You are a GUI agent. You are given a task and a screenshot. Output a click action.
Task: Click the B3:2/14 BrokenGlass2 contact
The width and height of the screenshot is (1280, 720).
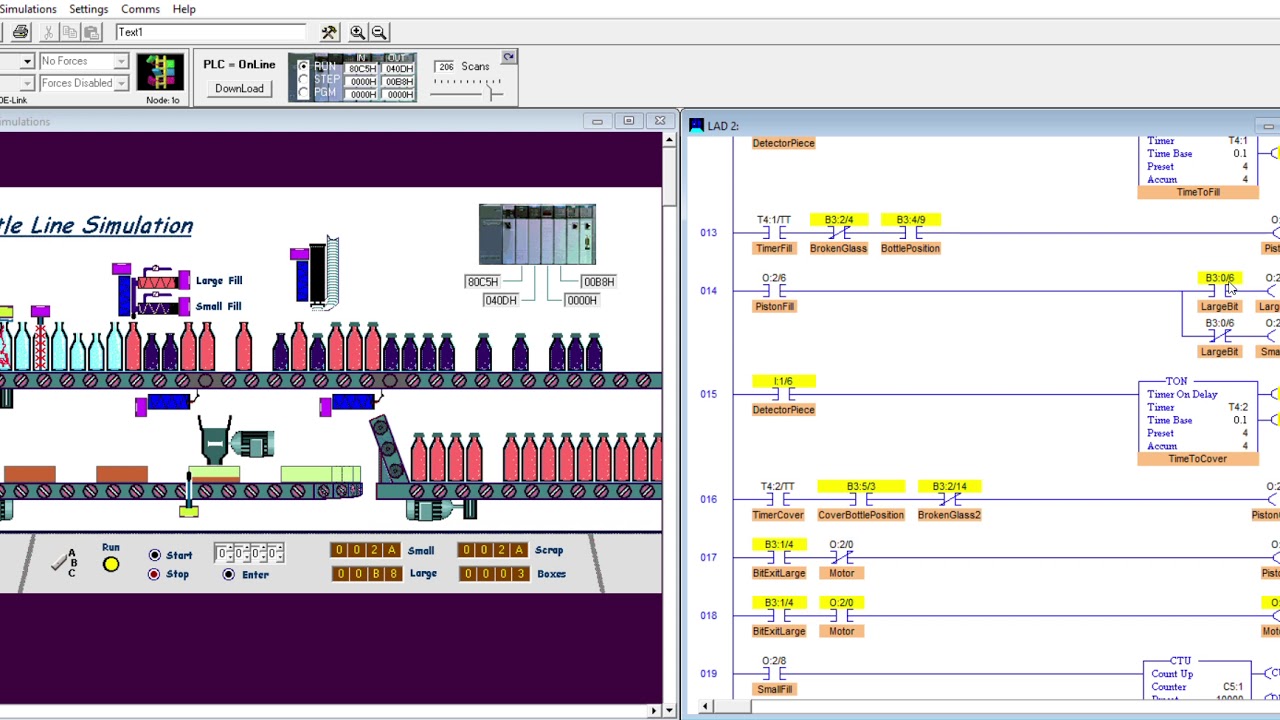click(x=949, y=500)
